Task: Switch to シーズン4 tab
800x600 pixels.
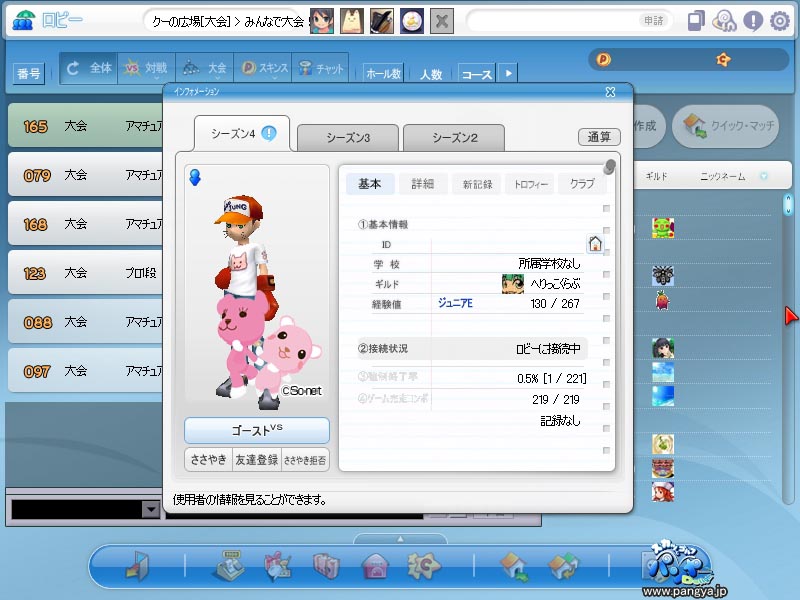Action: [242, 134]
